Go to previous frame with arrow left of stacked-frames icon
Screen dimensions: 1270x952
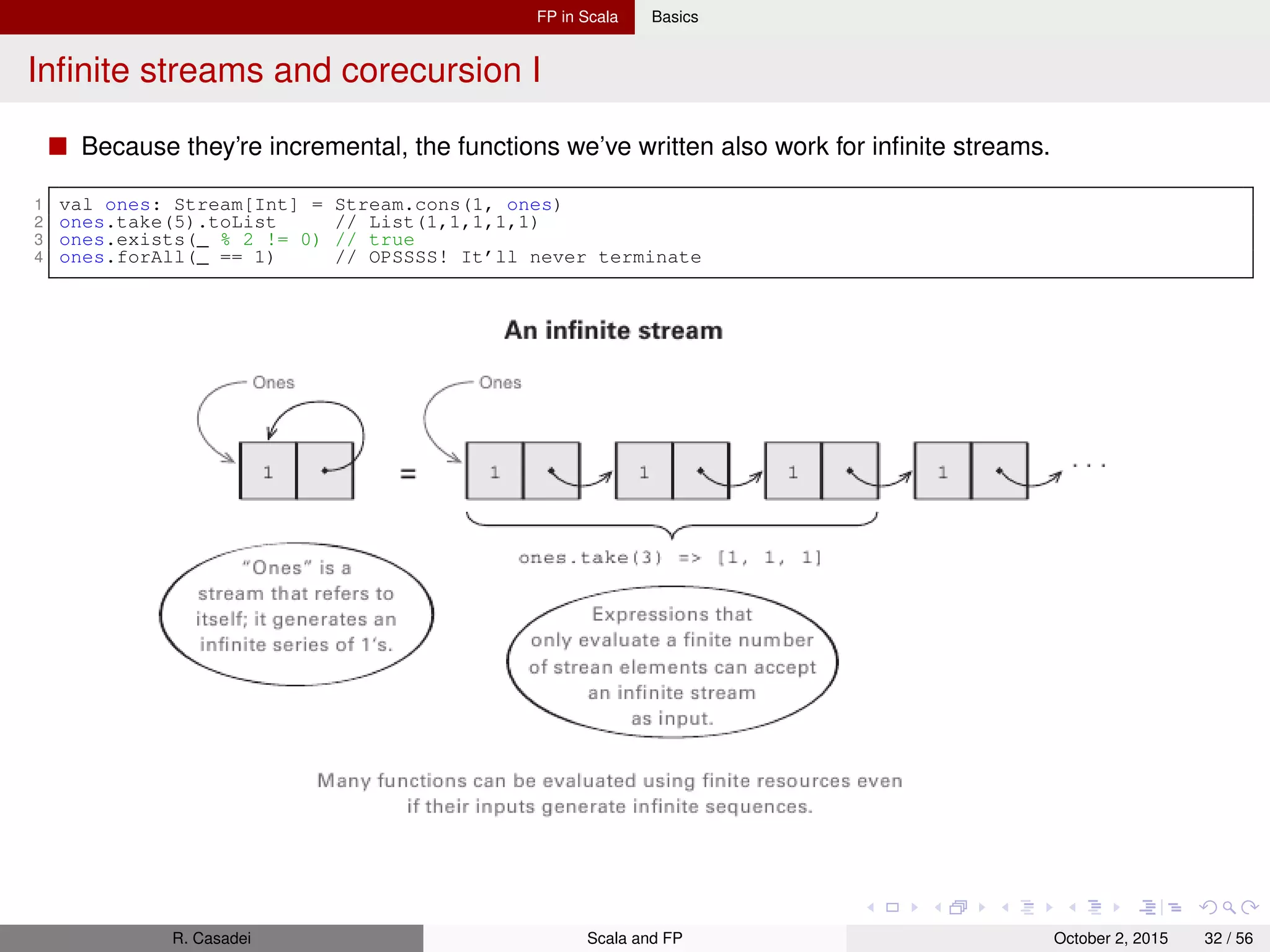tap(938, 907)
